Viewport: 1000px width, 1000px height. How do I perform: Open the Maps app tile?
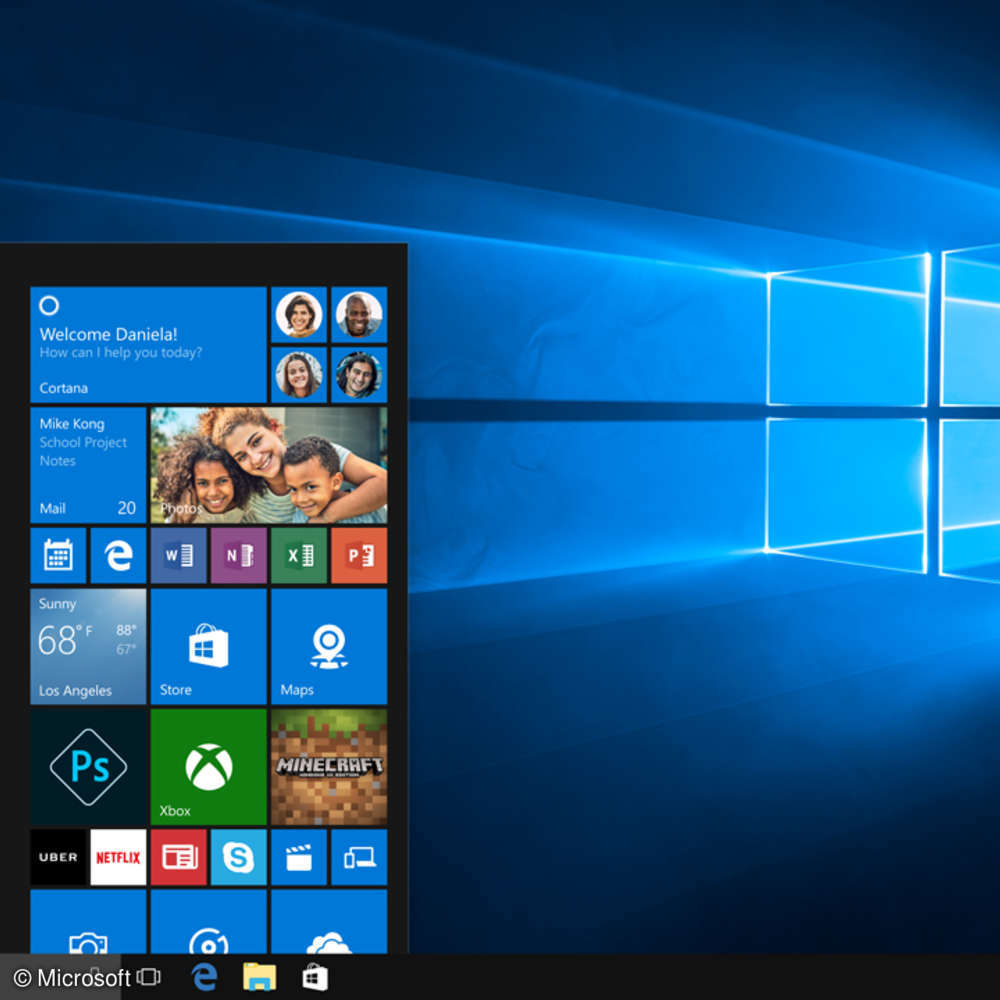(x=328, y=645)
